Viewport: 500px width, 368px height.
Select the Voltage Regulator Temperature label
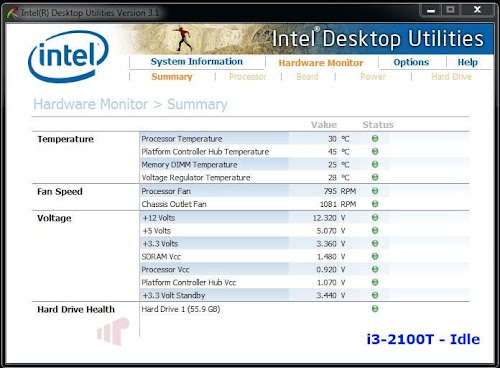click(196, 178)
